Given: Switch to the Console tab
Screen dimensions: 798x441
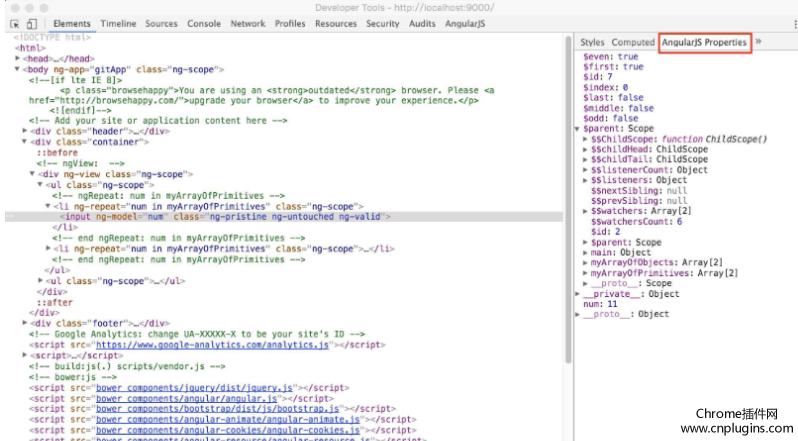Looking at the screenshot, I should coord(204,24).
